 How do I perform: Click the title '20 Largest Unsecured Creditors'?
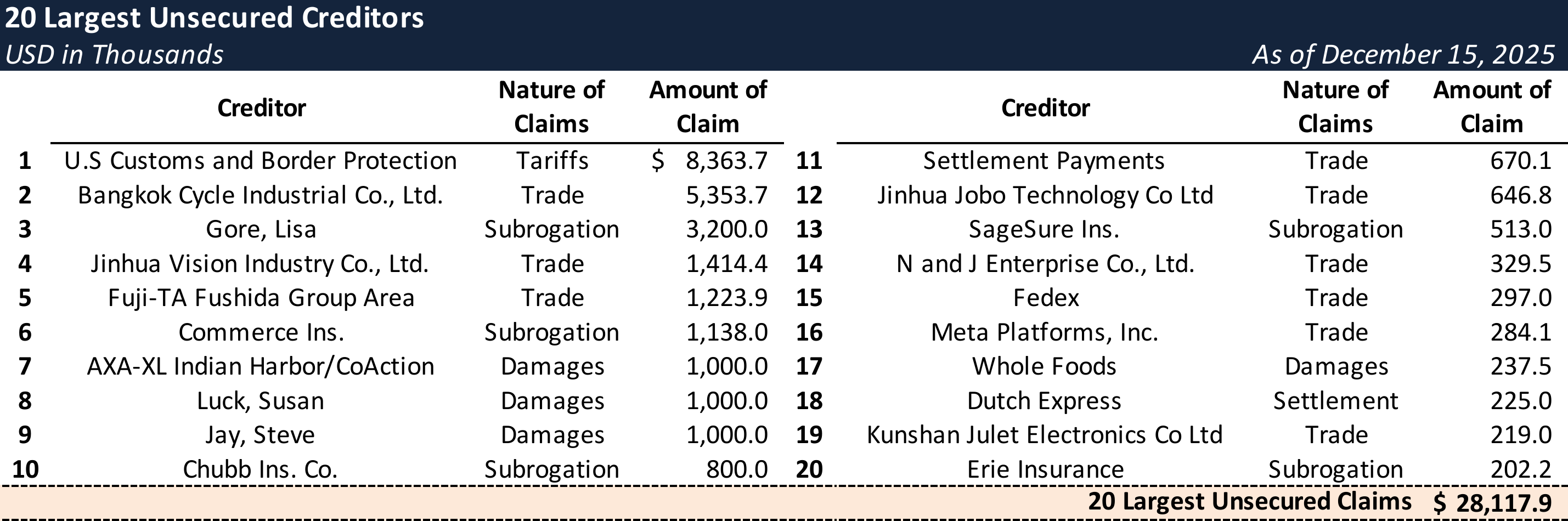(215, 18)
